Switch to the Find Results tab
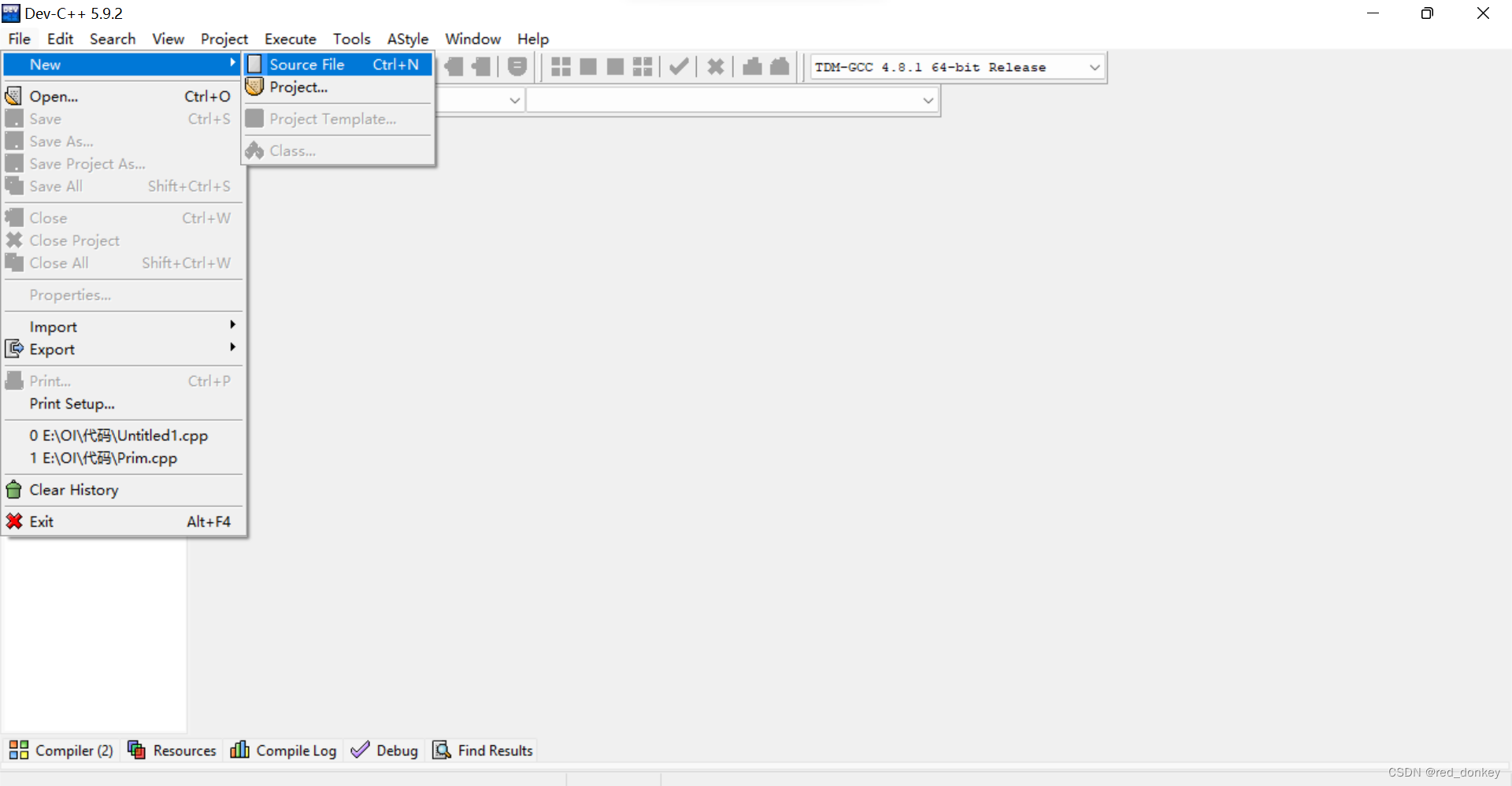1512x786 pixels. click(x=483, y=751)
